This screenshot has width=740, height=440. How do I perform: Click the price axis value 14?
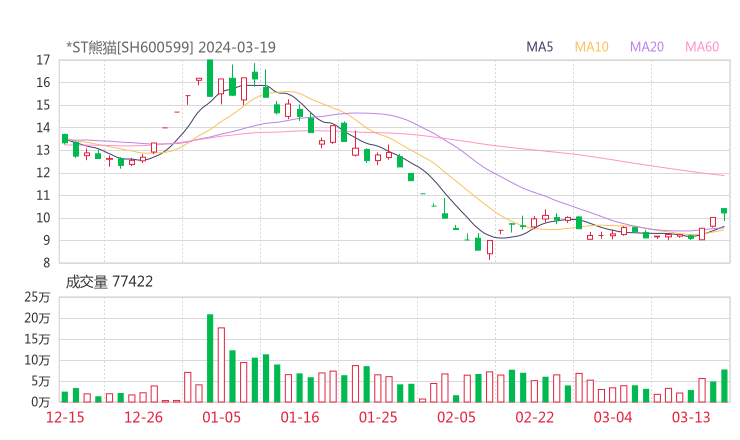pos(43,127)
